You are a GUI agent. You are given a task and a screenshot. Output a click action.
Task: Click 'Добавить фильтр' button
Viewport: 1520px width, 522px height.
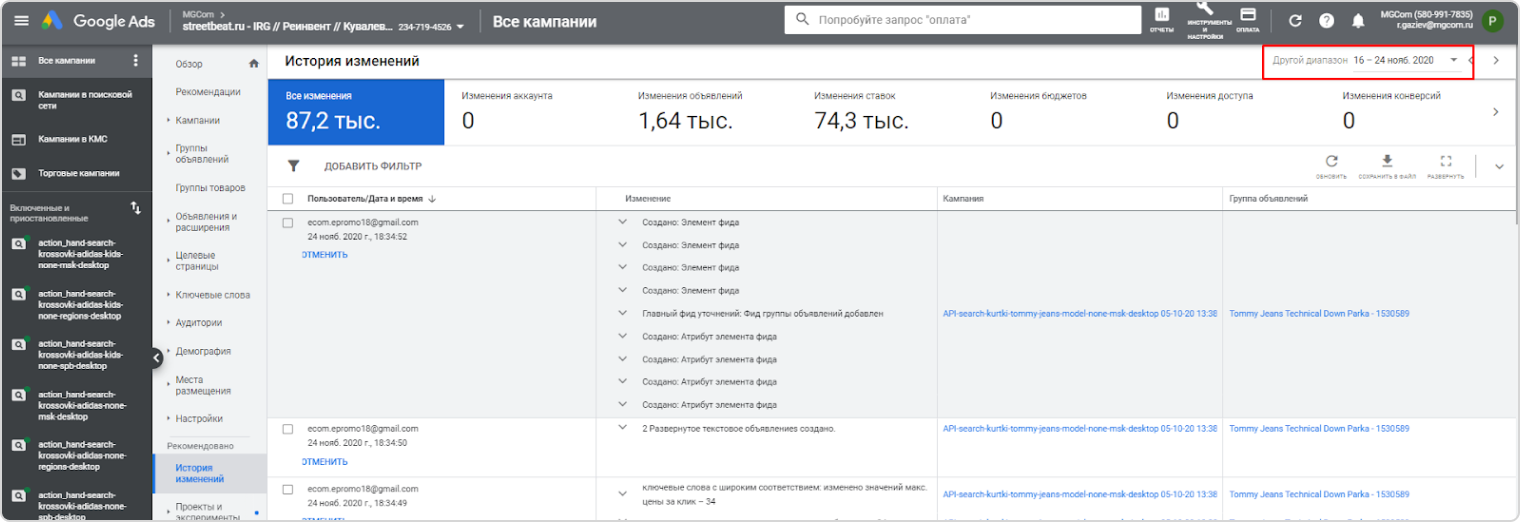point(372,166)
